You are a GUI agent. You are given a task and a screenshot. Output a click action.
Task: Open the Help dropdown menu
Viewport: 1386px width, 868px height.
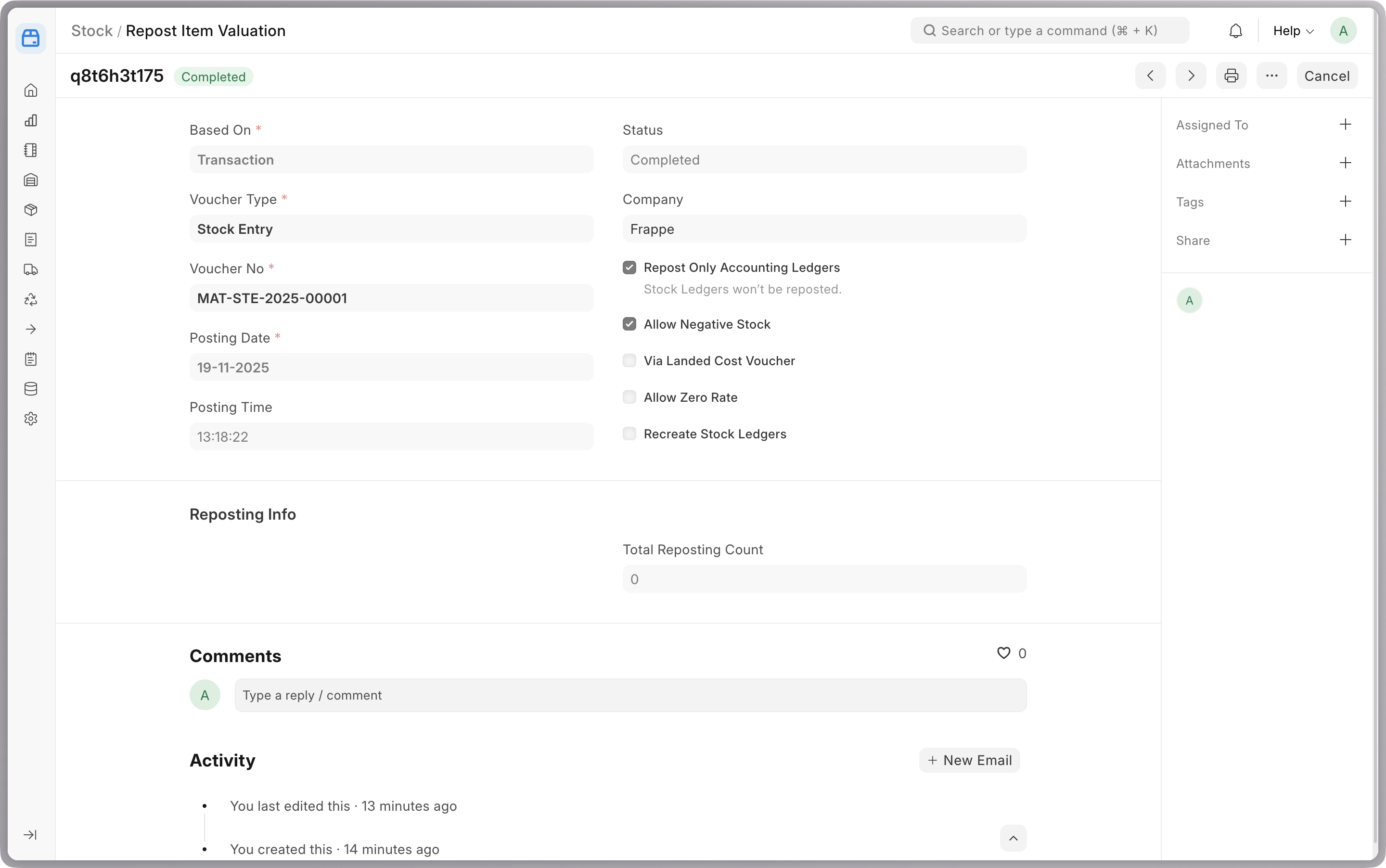[1293, 31]
